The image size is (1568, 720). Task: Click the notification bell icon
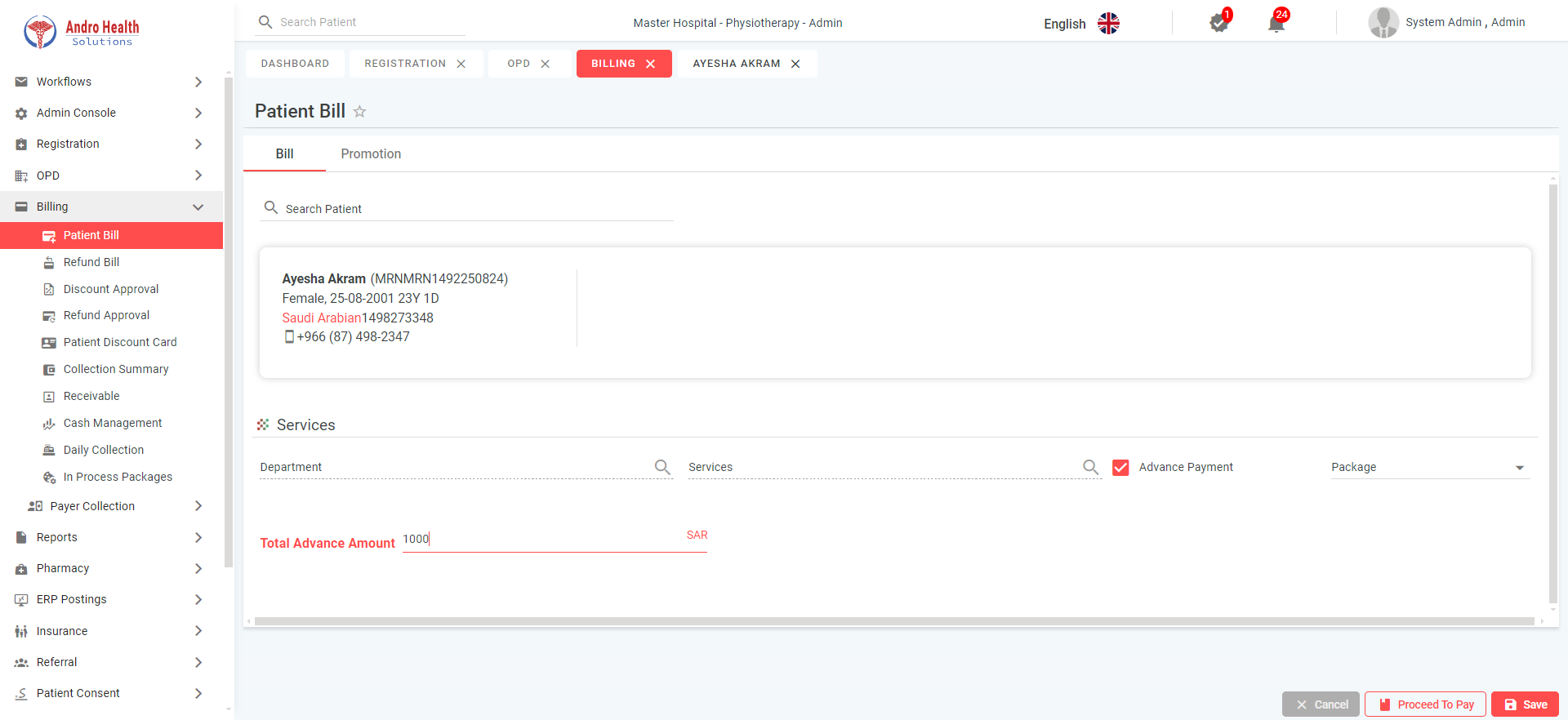click(x=1276, y=23)
